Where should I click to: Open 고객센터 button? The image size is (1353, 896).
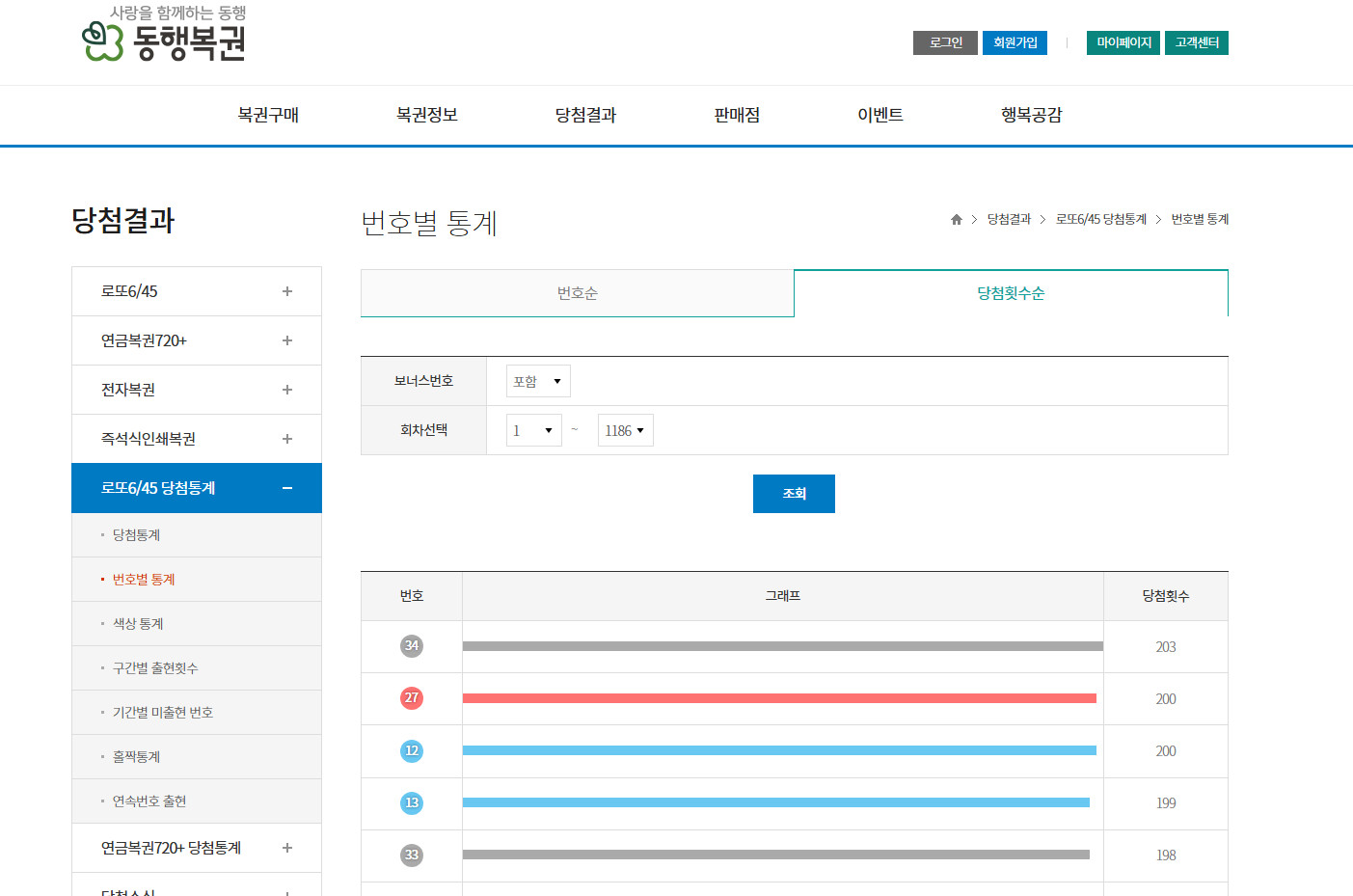coord(1197,42)
